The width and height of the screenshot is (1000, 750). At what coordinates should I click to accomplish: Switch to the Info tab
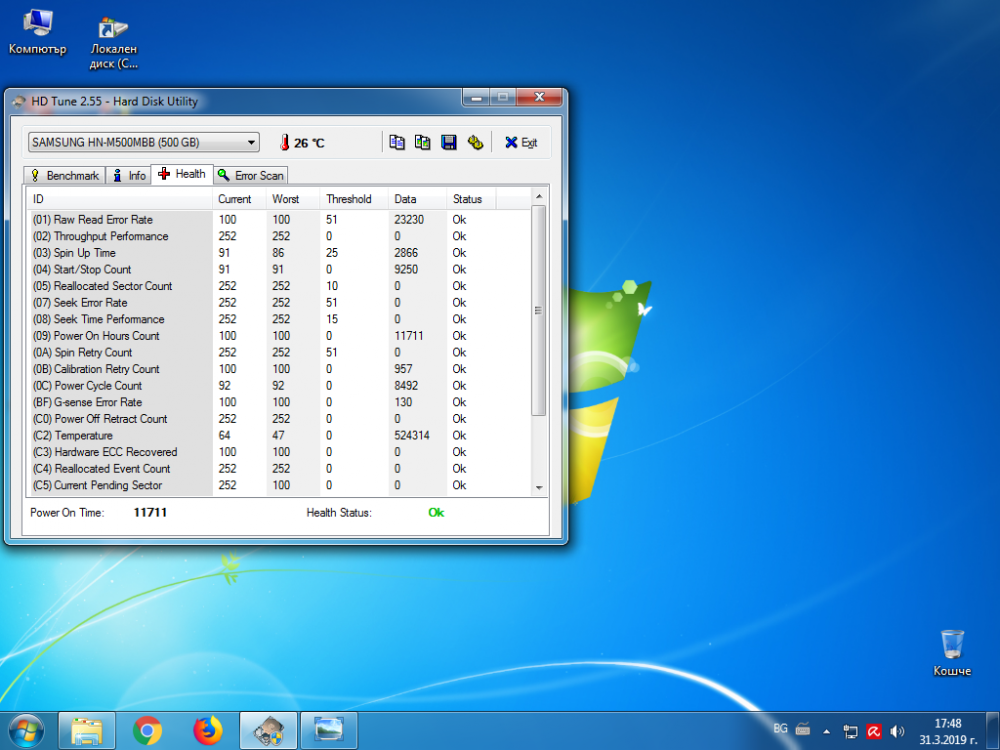pos(129,175)
